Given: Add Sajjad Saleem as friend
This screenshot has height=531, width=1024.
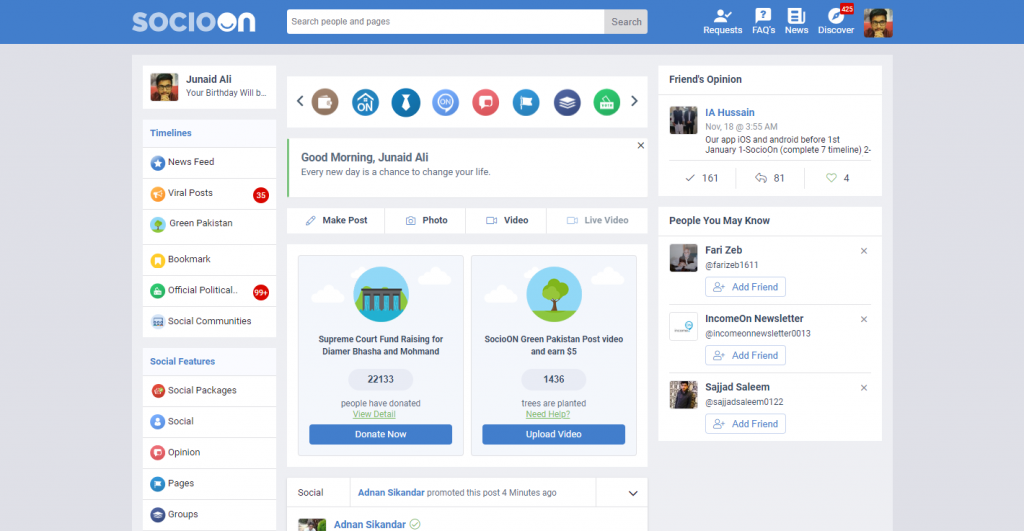Looking at the screenshot, I should 745,424.
